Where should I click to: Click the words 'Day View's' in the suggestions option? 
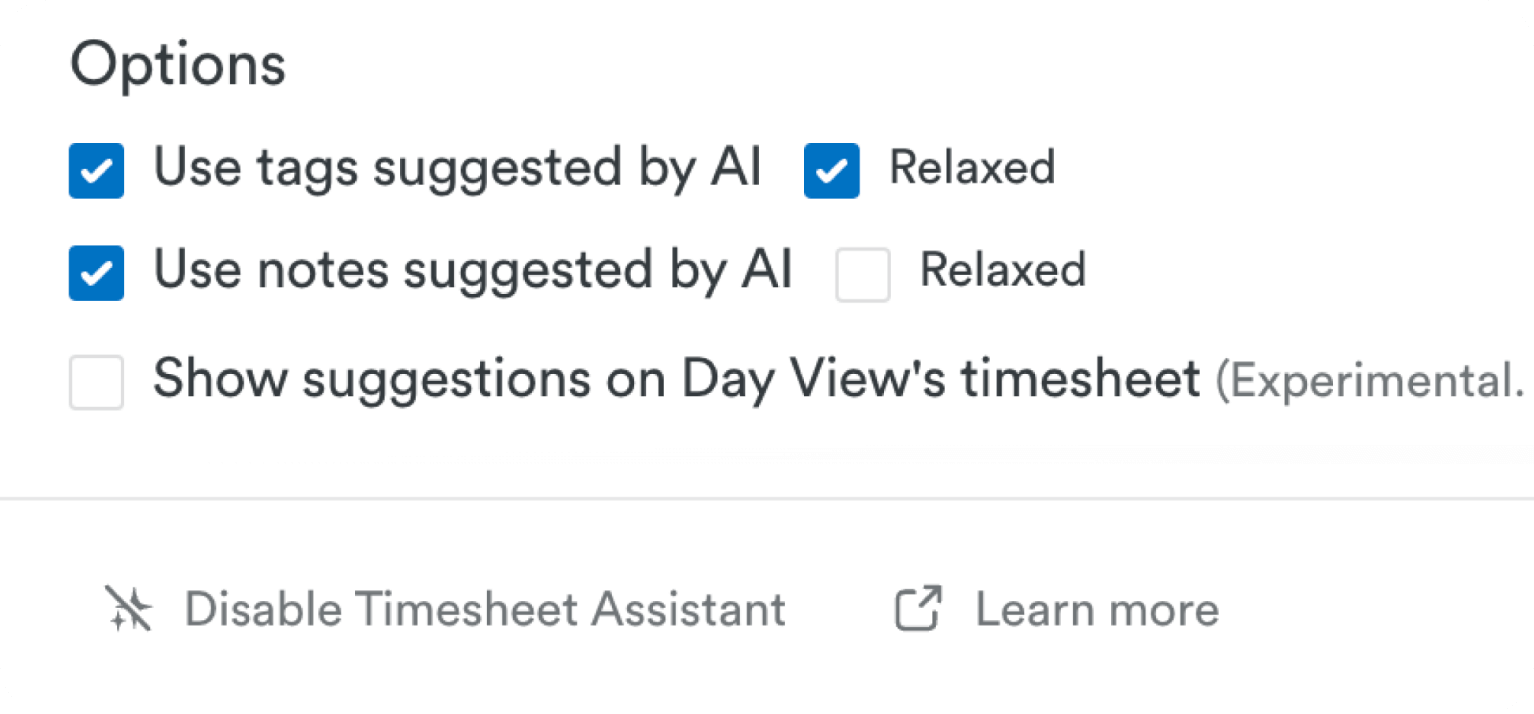(x=811, y=380)
